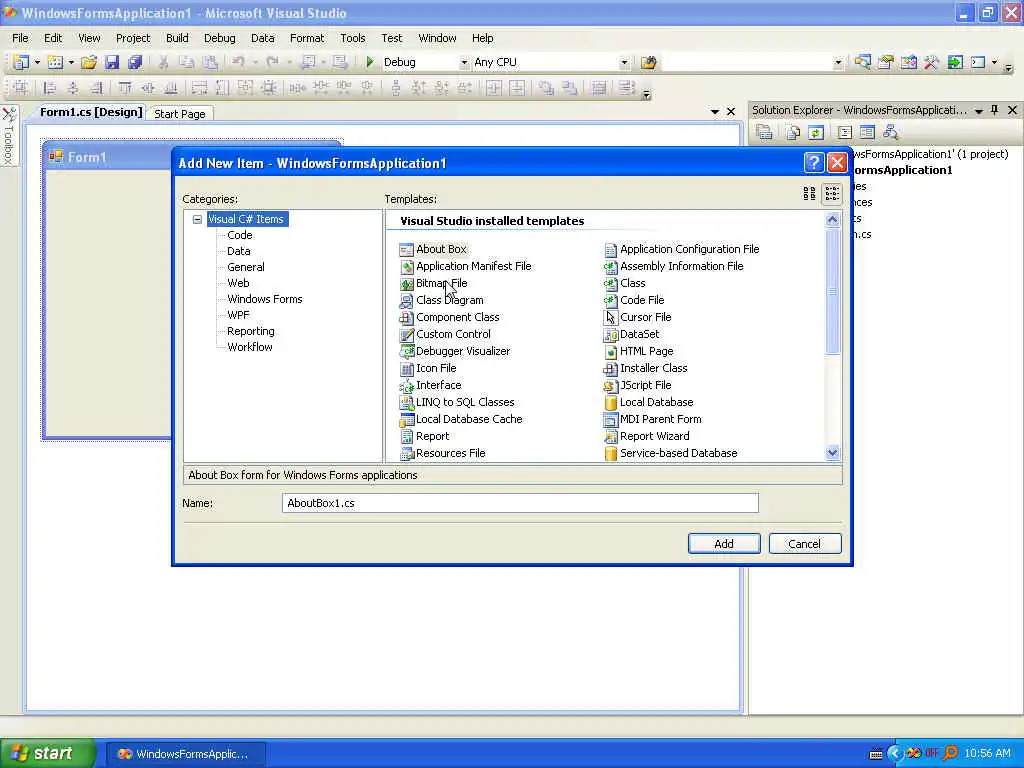Viewport: 1024px width, 768px height.
Task: Open the Format menu
Action: 307,38
